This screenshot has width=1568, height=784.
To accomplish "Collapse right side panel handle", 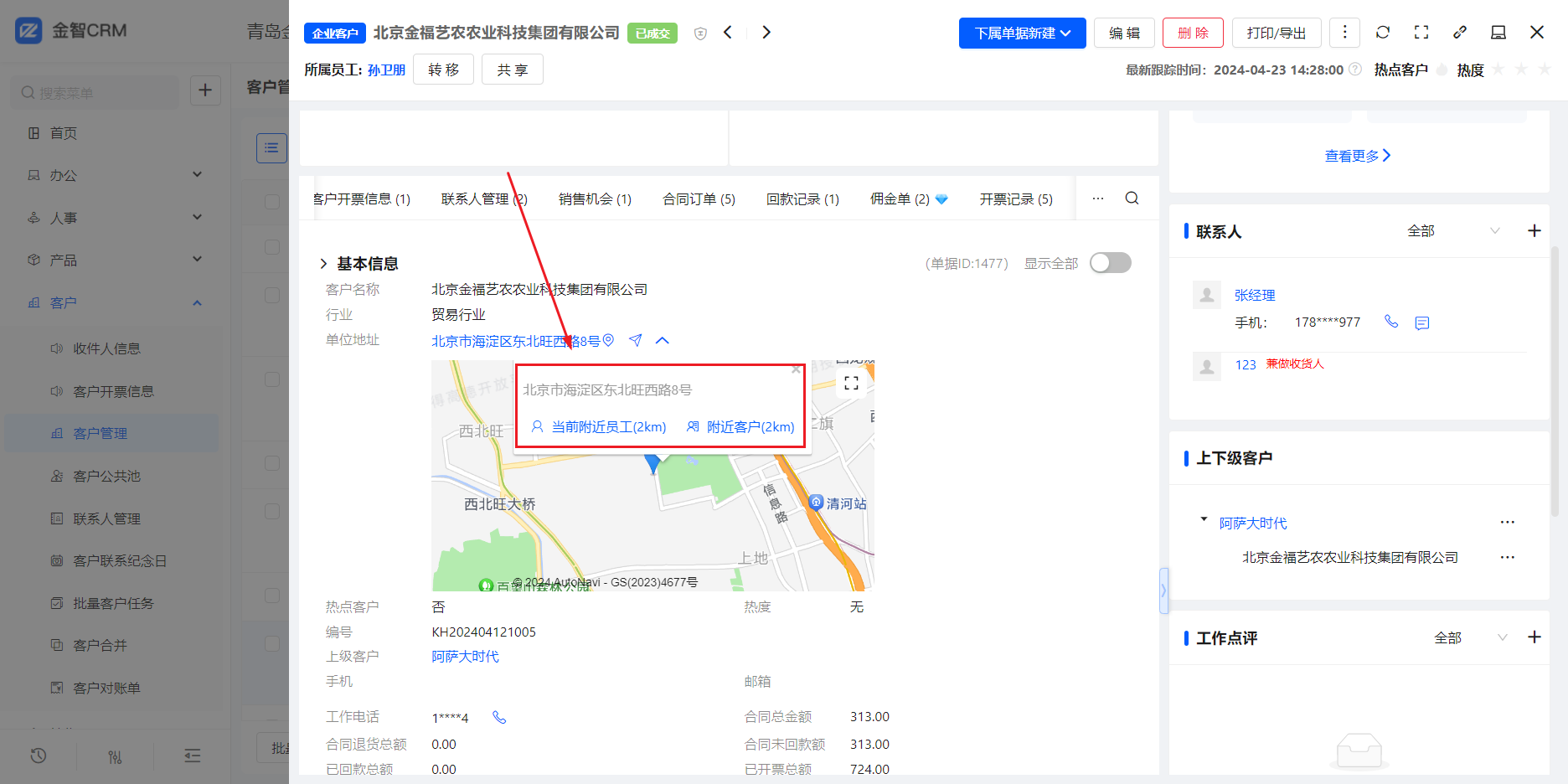I will pos(1163,591).
